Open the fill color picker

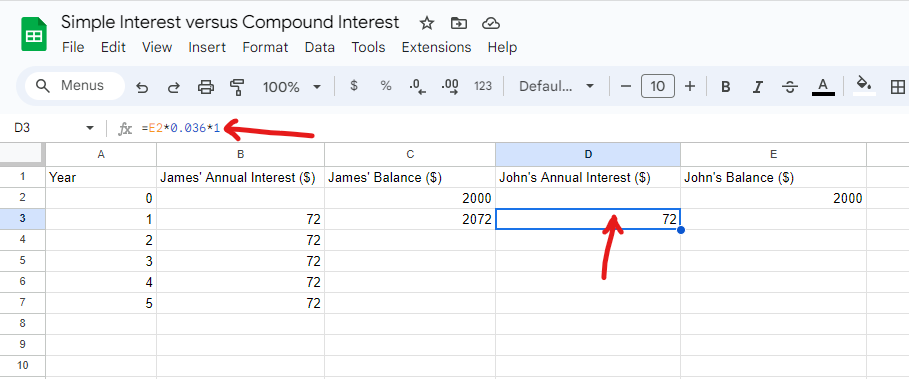tap(864, 86)
